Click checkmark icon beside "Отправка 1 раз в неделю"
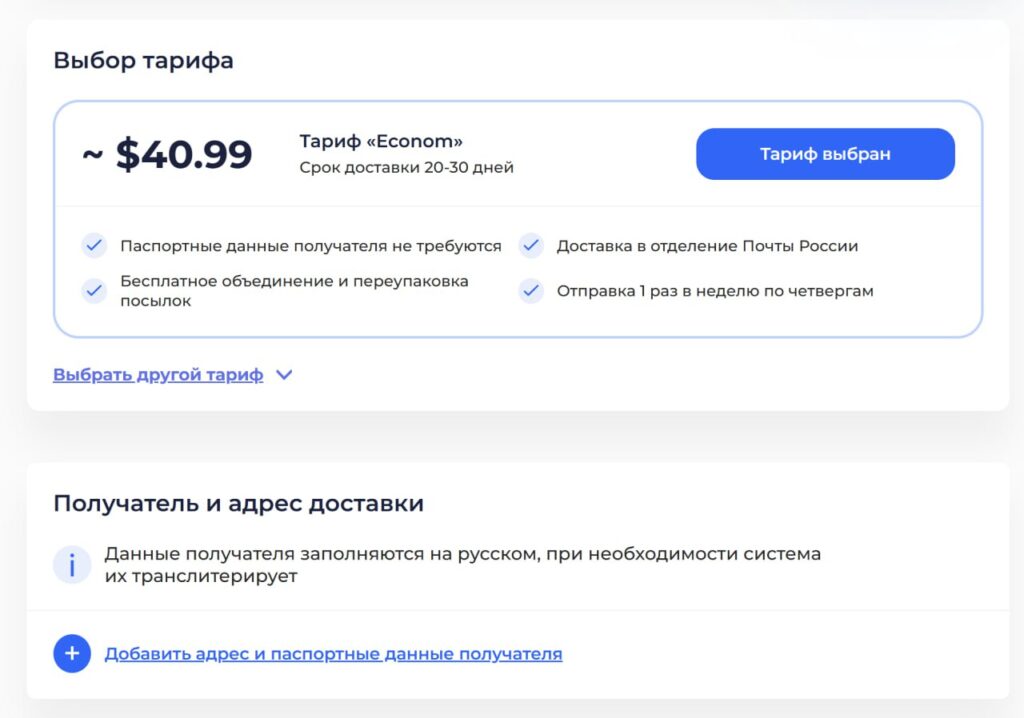1024x718 pixels. (x=531, y=291)
